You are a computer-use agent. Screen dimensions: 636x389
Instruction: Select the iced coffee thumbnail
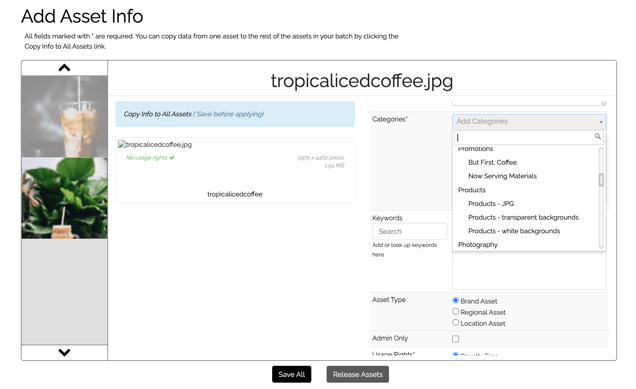pos(64,116)
